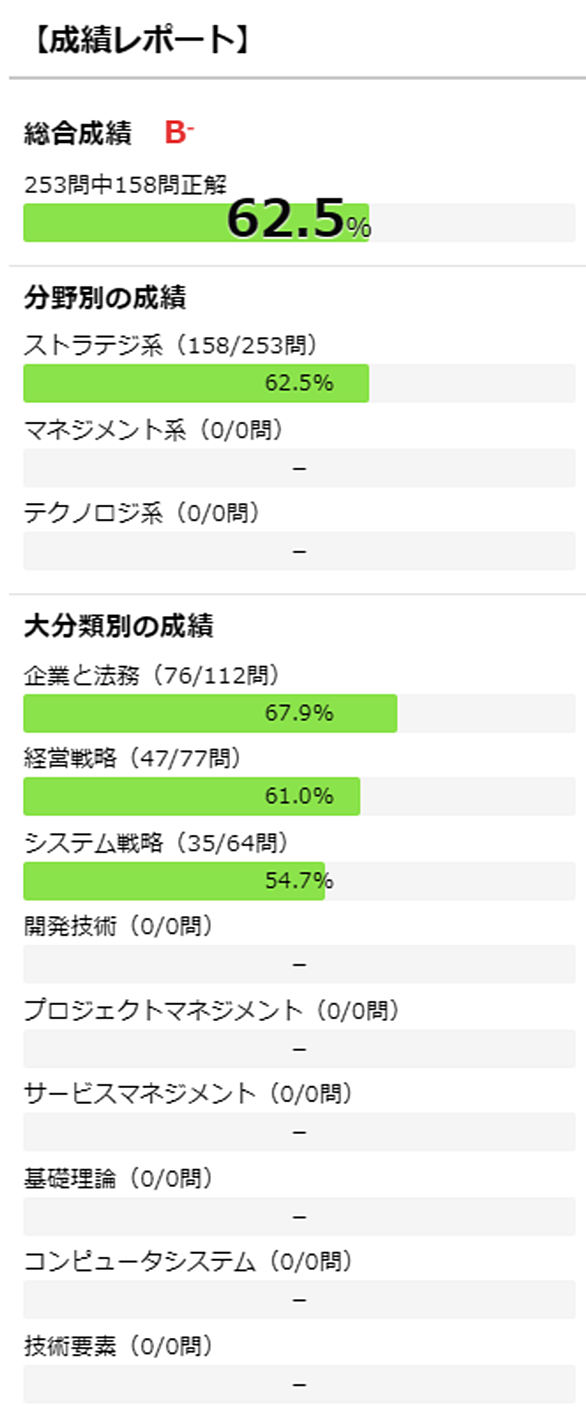Click the empty 技術要素 bar
Screen dimensions: 586x1410
(299, 1383)
